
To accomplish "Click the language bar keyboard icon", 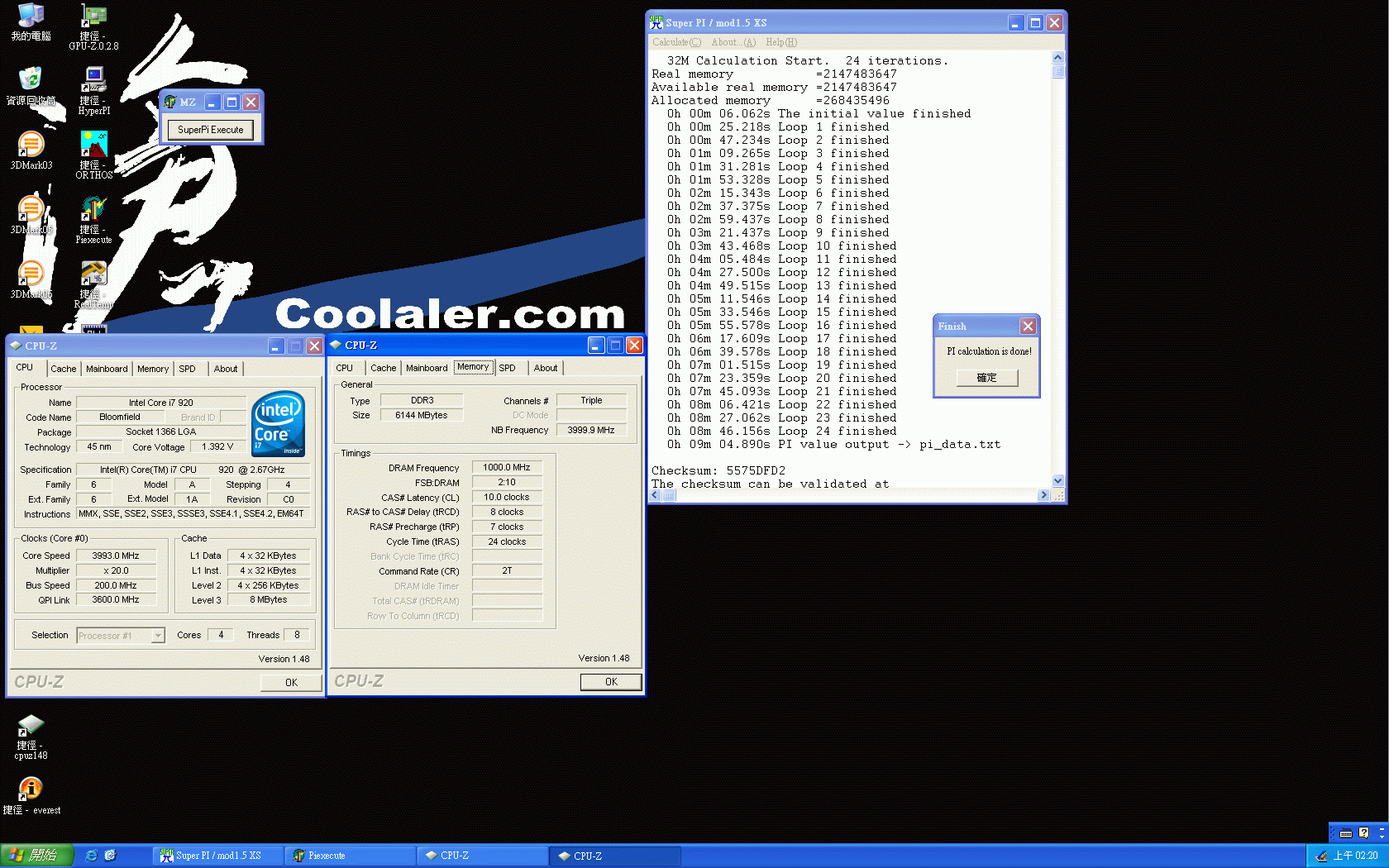I will [1346, 833].
